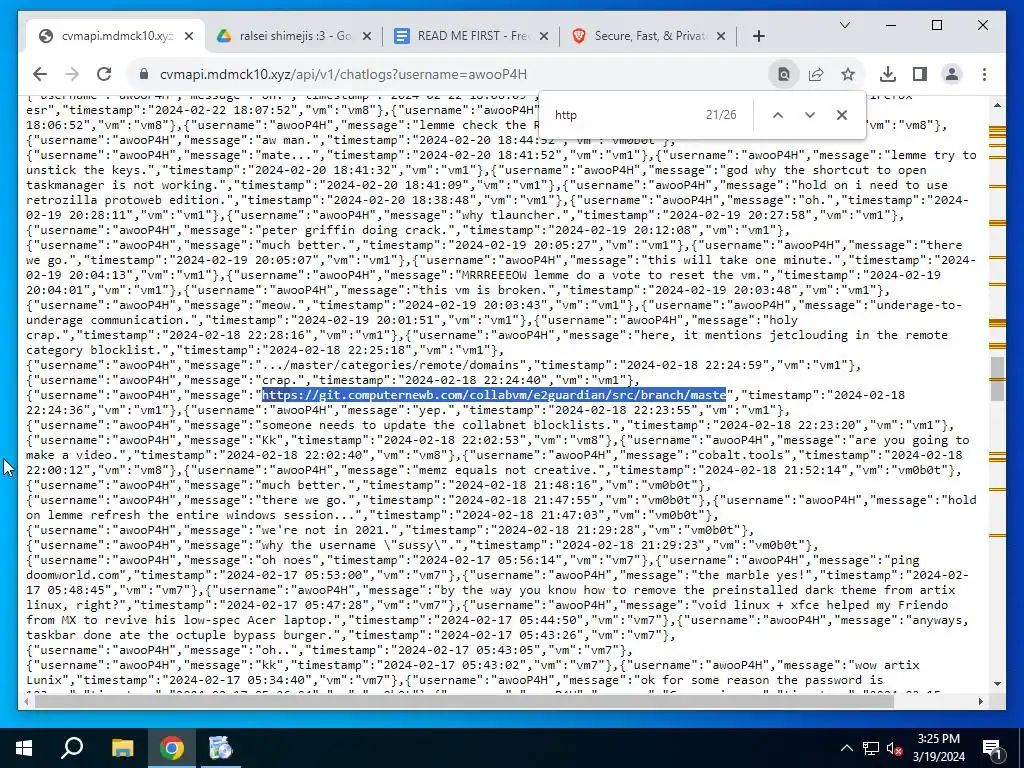Toggle the browser side panel
1024x768 pixels.
tap(920, 74)
